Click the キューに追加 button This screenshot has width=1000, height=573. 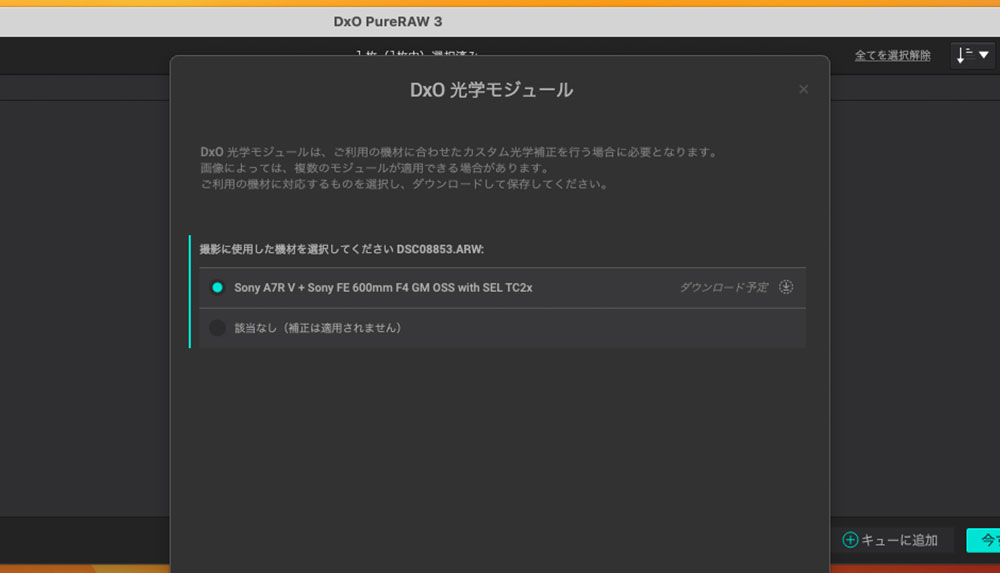coord(890,540)
